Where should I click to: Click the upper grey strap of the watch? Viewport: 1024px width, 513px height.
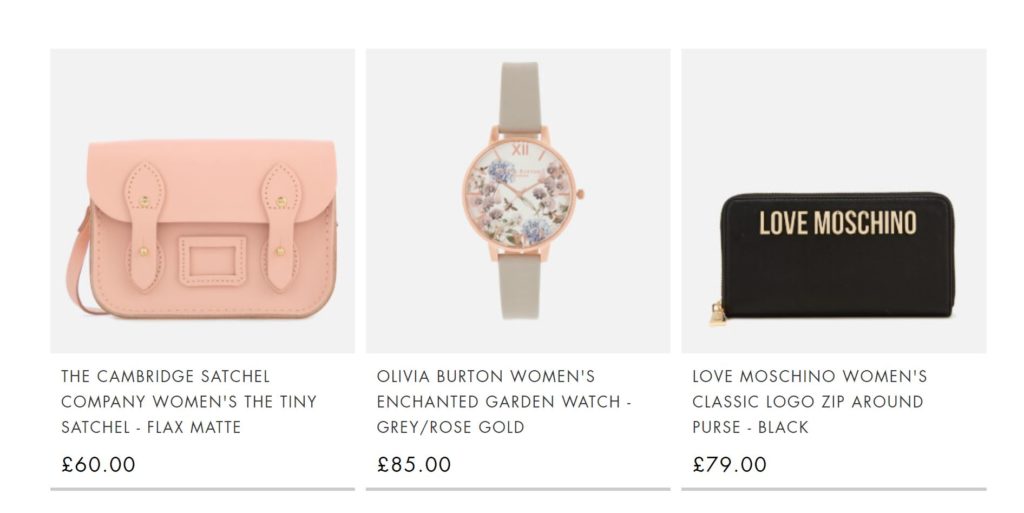pos(520,96)
